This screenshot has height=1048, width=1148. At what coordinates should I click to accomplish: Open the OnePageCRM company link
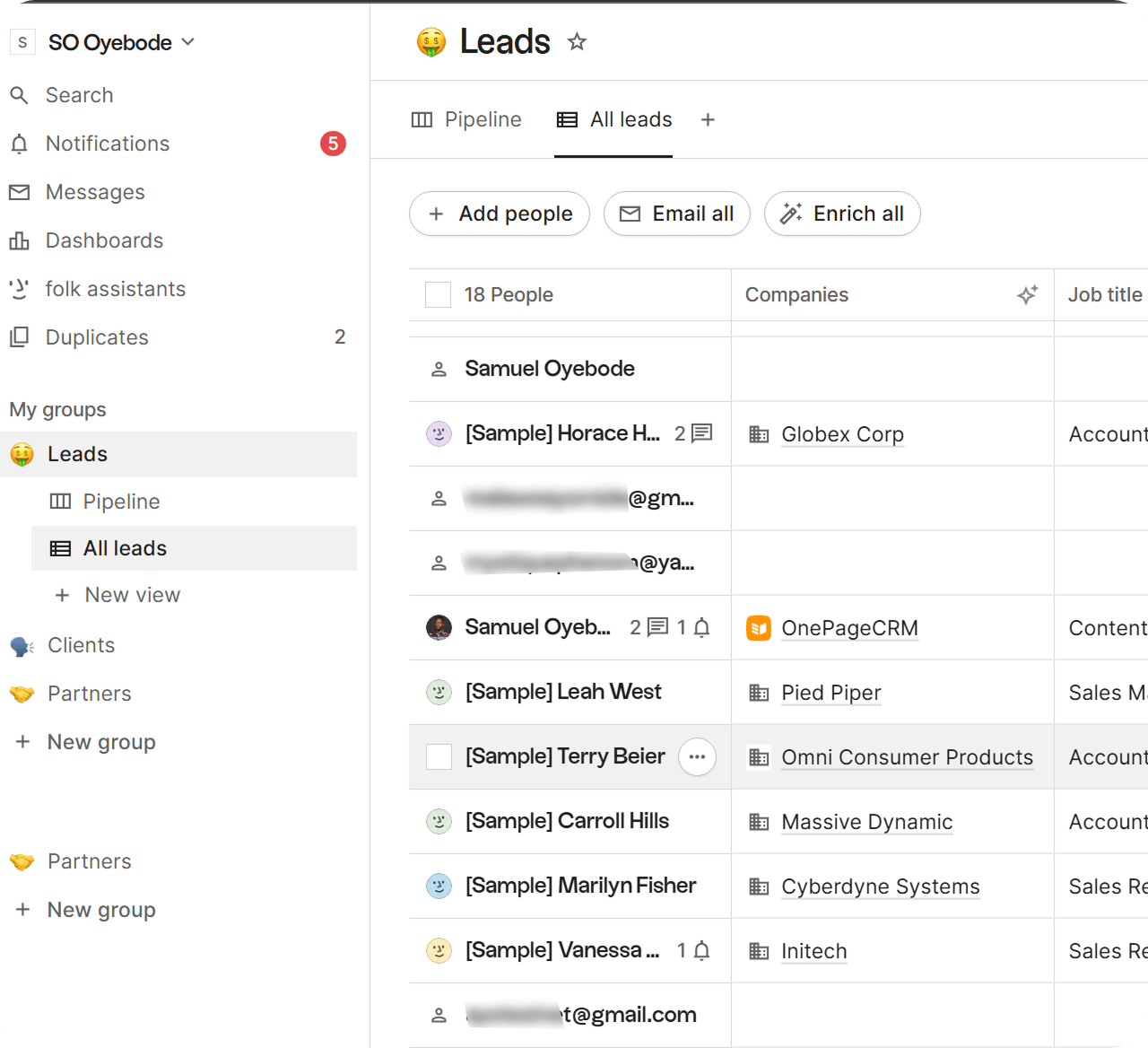849,628
